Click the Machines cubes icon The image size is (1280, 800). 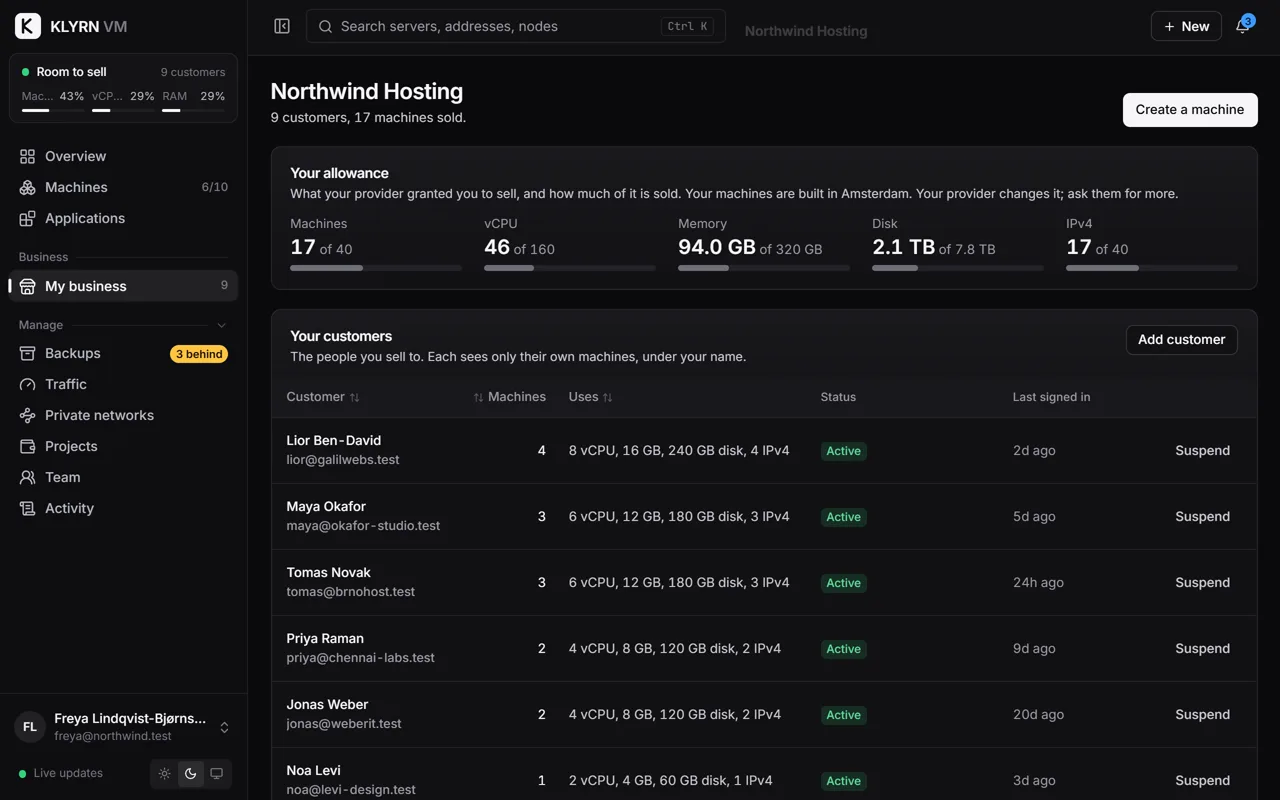(27, 187)
